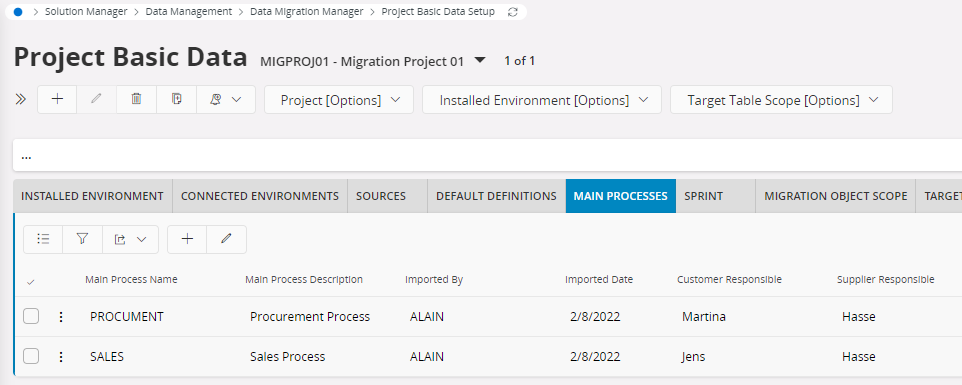Click the collapsed '...' header bar
962x385 pixels.
coord(487,155)
